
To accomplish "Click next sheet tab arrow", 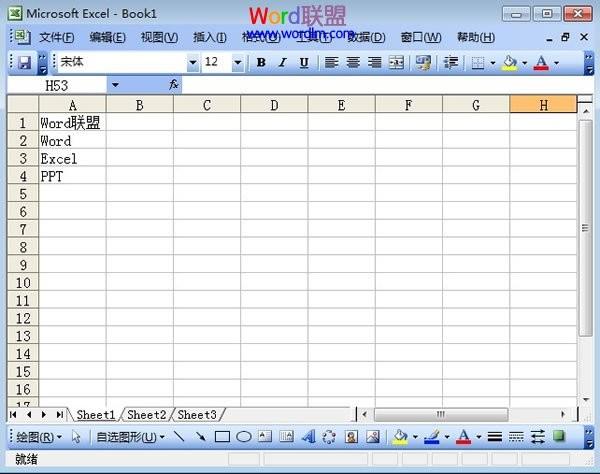I will [44, 415].
